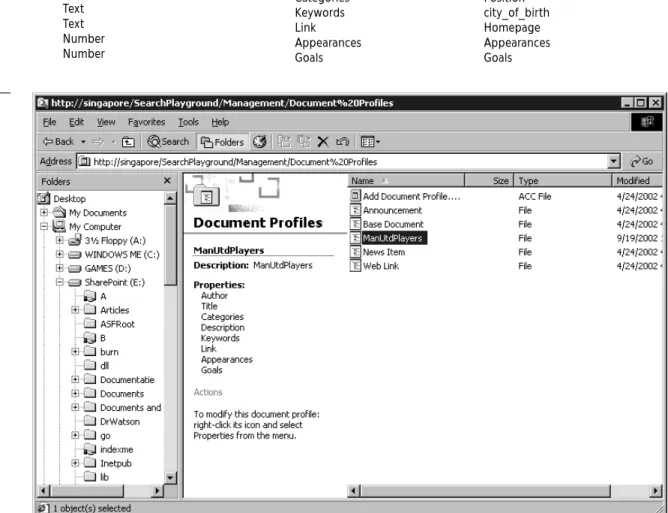Open the Tools menu
Image resolution: width=668 pixels, height=513 pixels.
tap(188, 122)
